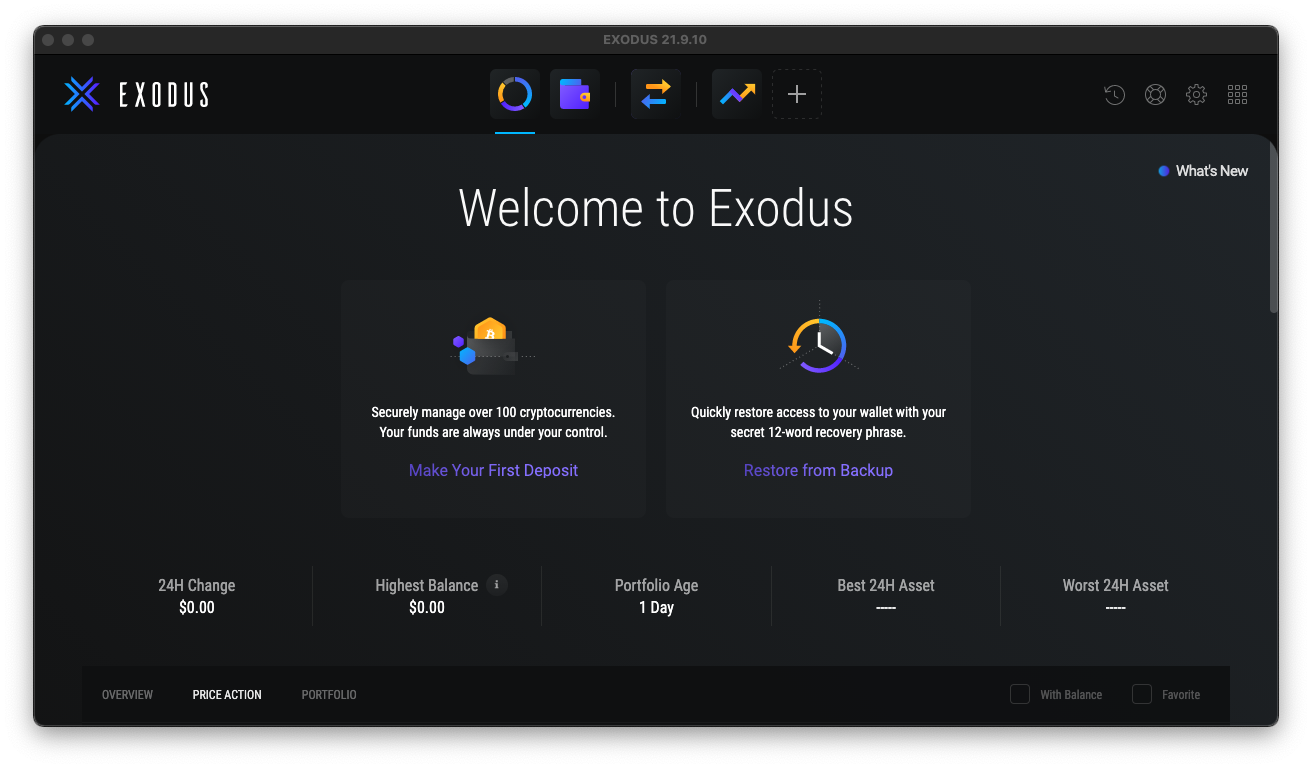Open the Help lifebuoy icon

pyautogui.click(x=1156, y=95)
